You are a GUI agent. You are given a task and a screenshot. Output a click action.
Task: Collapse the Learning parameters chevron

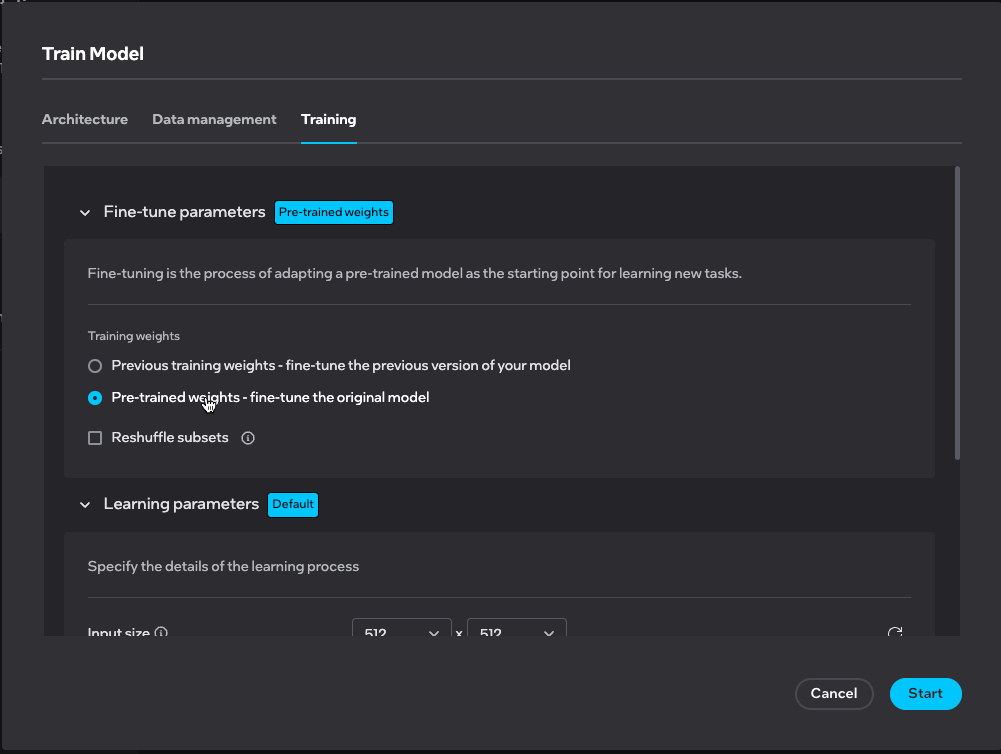point(85,505)
